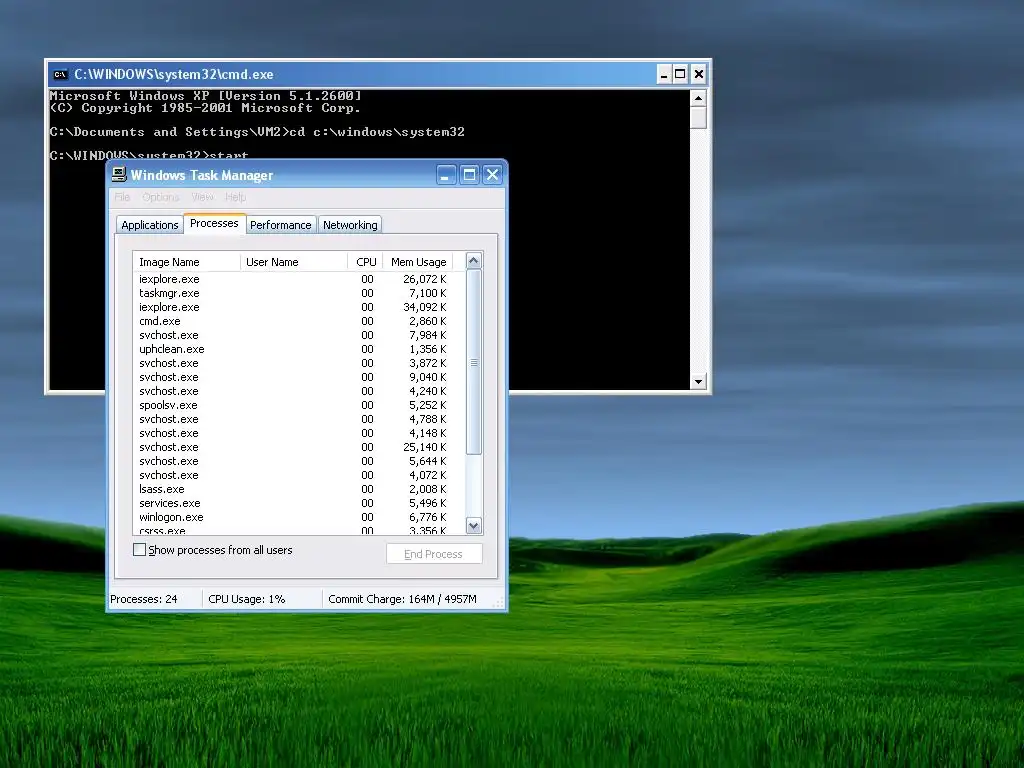Minimize the cmd.exe window
The height and width of the screenshot is (768, 1024).
(x=664, y=74)
